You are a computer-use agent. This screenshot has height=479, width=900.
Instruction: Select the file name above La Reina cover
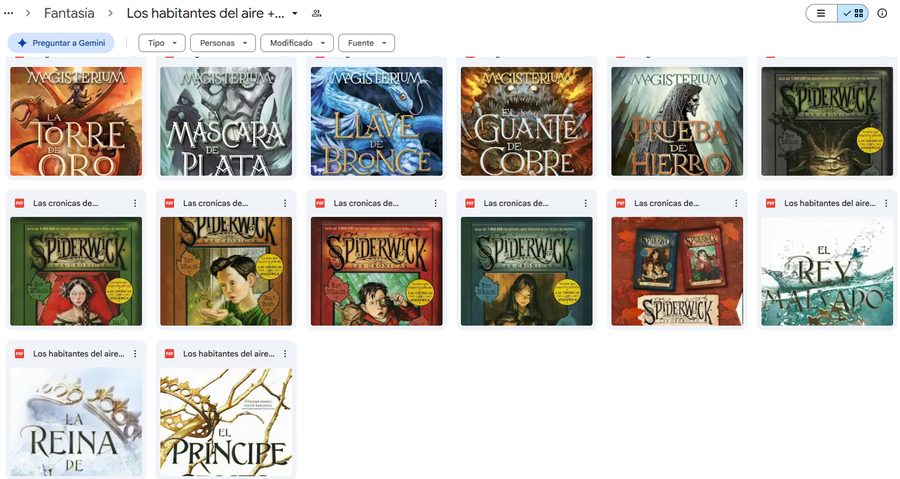[79, 354]
